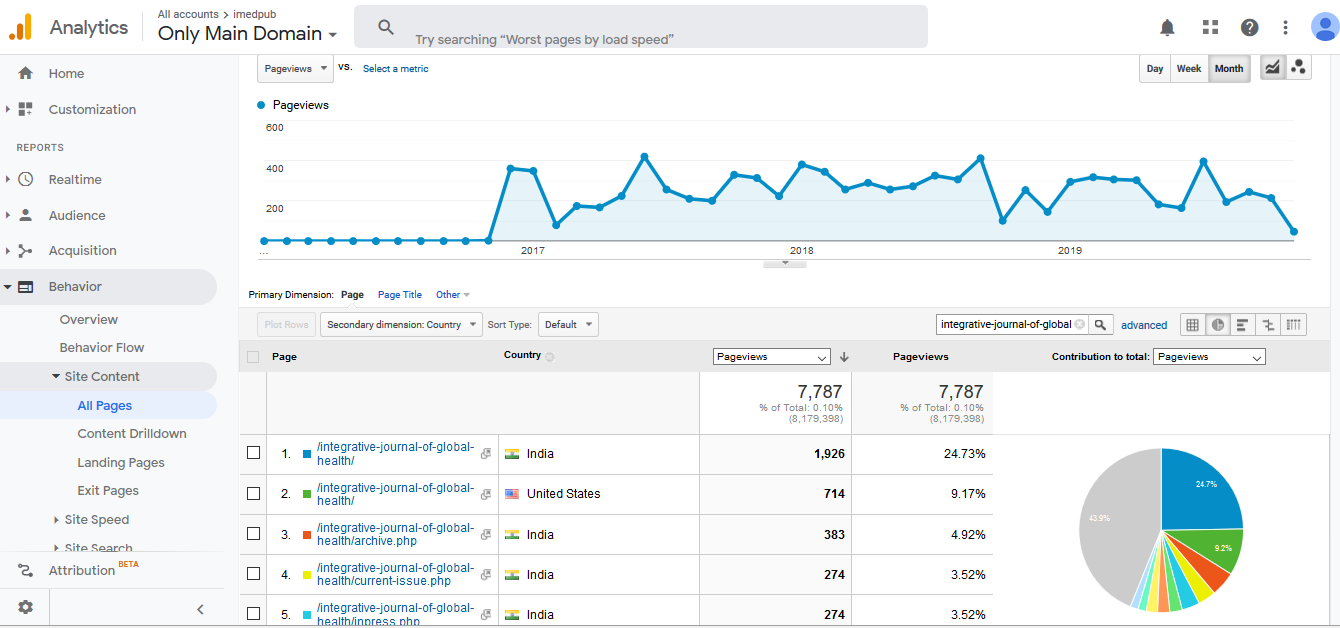Click the table filter search magnifier
This screenshot has height=628, width=1340.
point(1100,325)
